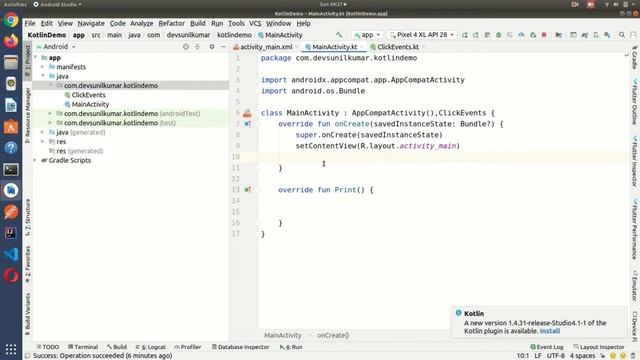Click expand/collapse all icon in Project panel
This screenshot has width=640, height=360.
[x=197, y=47]
